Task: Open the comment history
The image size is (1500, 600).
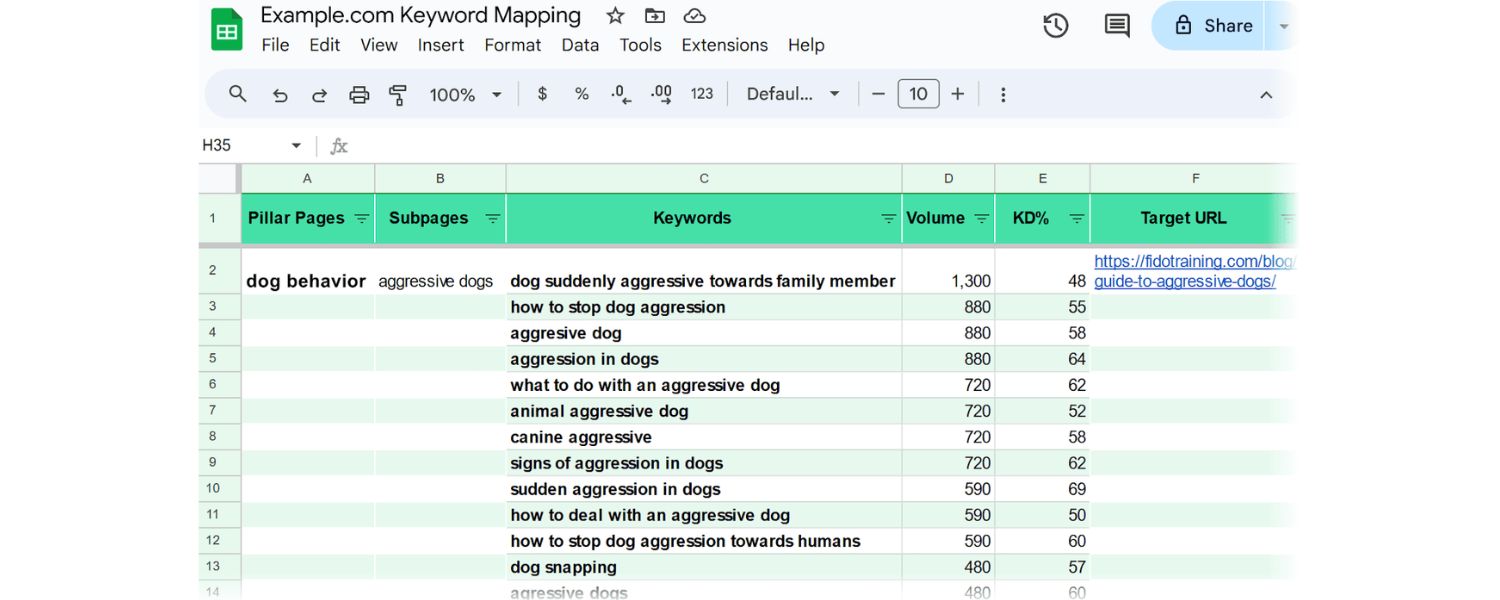Action: click(x=1116, y=26)
